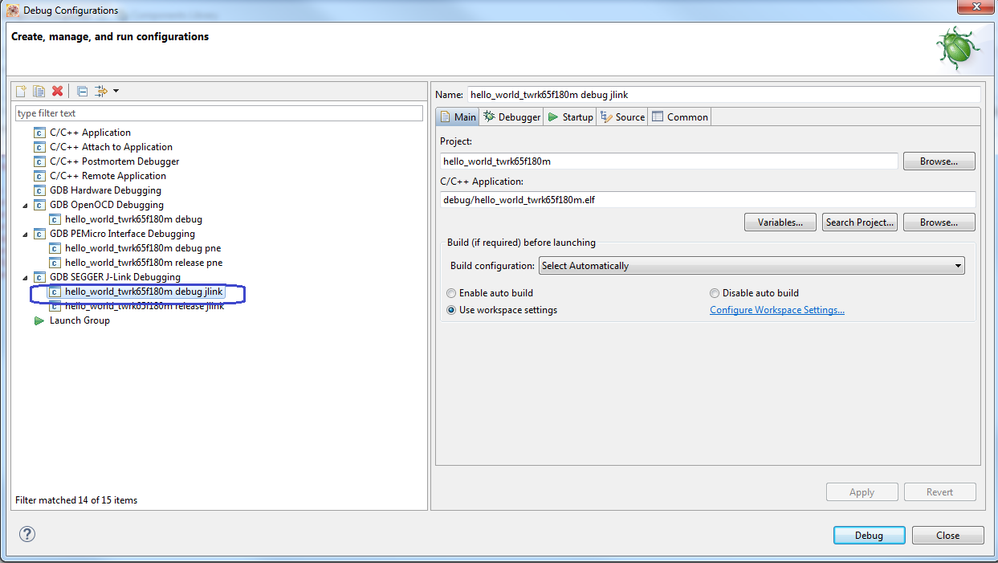
Task: Click the Revert button
Action: click(x=939, y=492)
